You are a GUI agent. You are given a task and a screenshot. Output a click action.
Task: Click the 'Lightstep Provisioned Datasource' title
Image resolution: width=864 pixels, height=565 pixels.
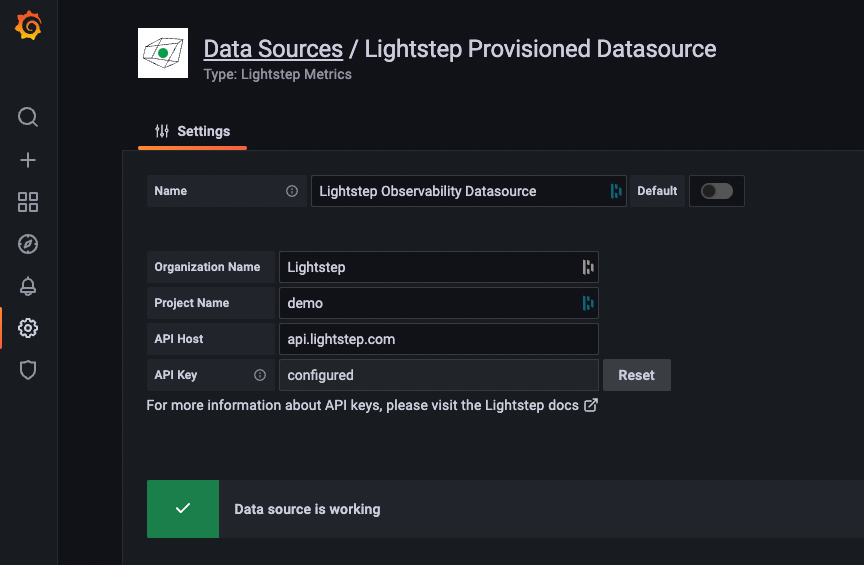point(540,49)
